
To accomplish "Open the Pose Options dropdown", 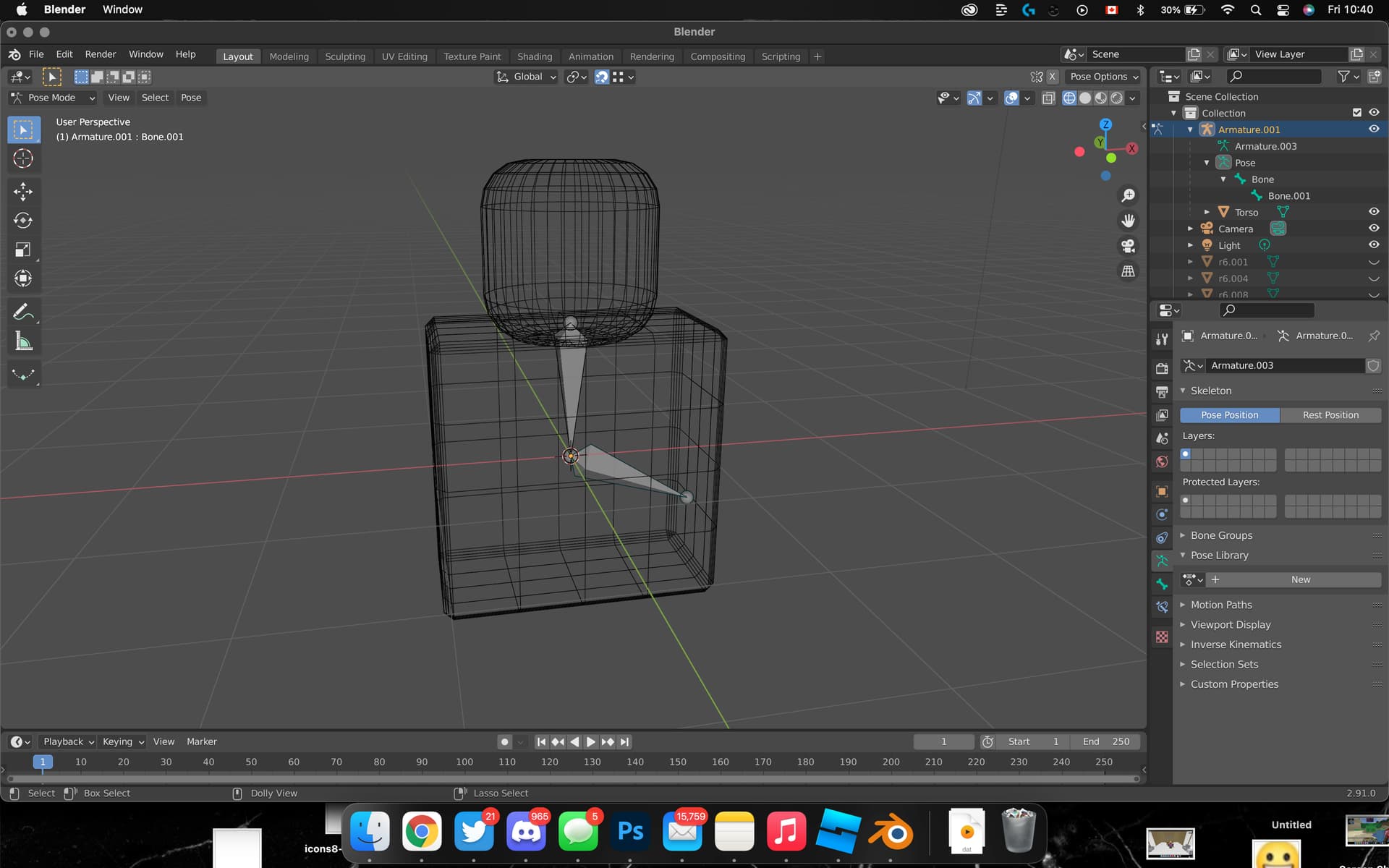I will 1104,77.
